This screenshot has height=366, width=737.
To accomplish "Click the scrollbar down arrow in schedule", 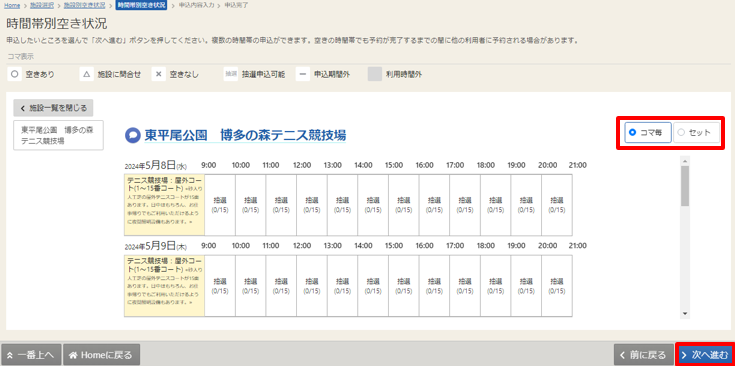I will tap(685, 313).
